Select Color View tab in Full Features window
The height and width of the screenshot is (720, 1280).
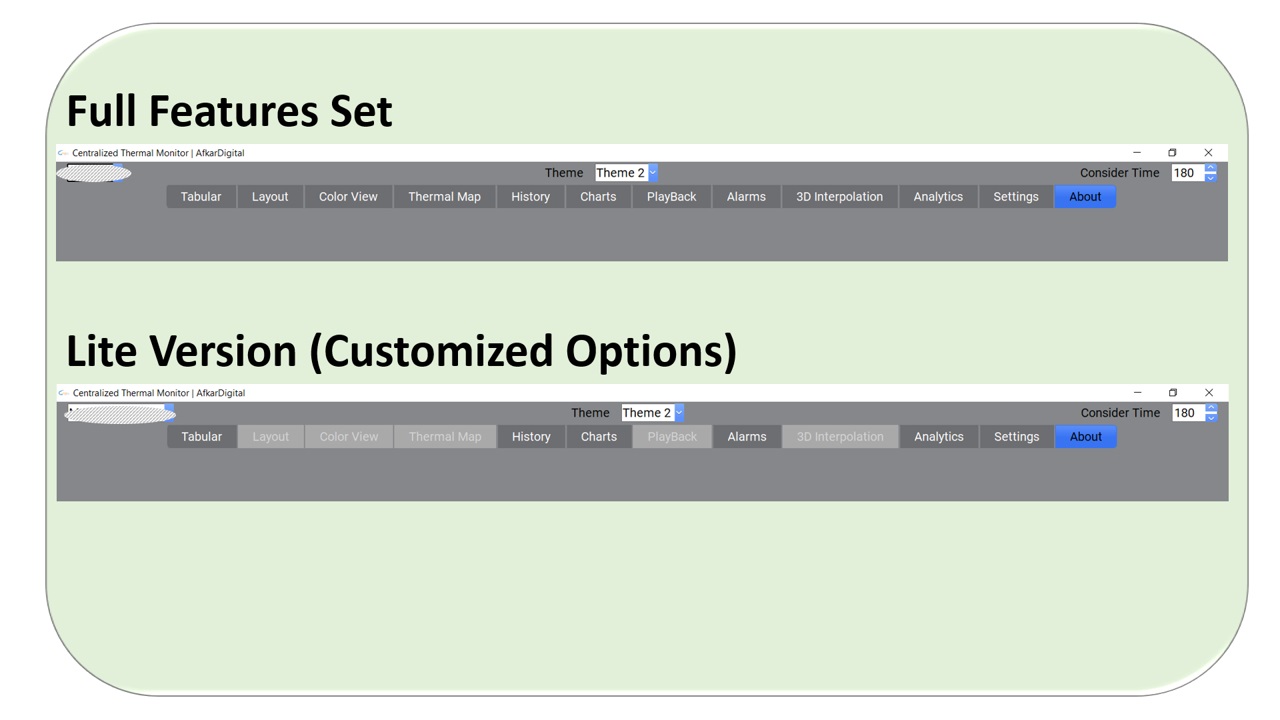click(348, 197)
